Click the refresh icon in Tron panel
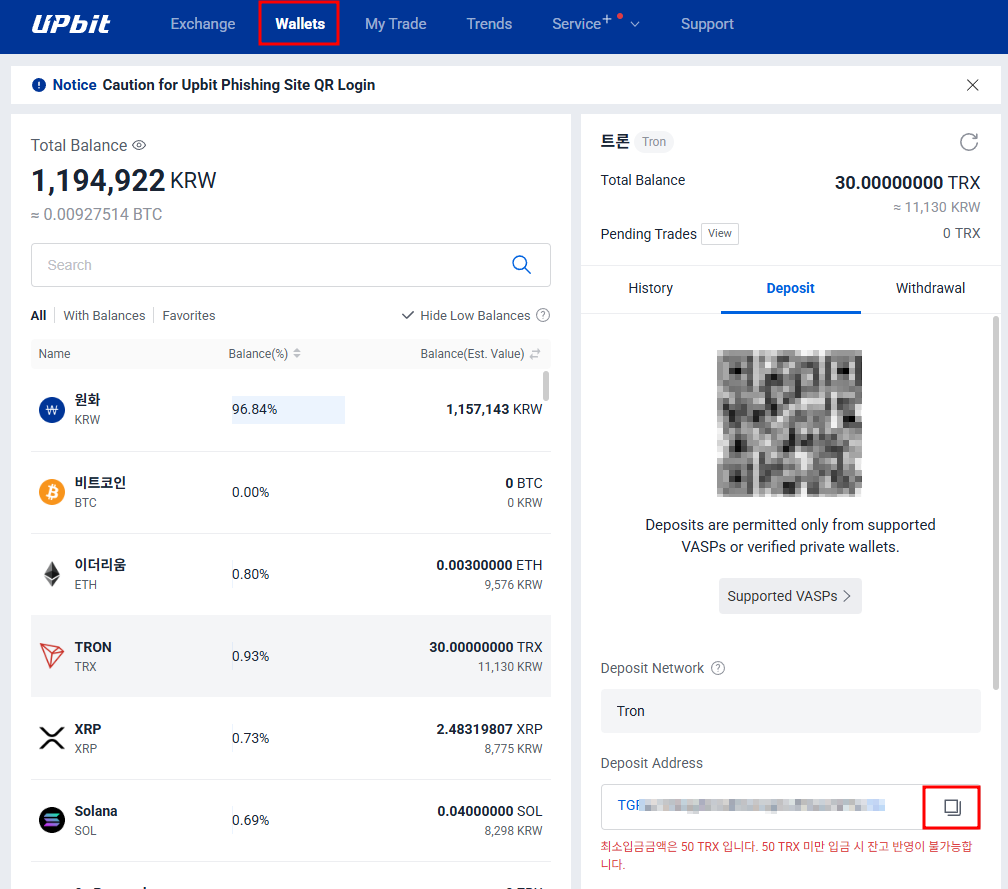The width and height of the screenshot is (1008, 889). (x=968, y=142)
